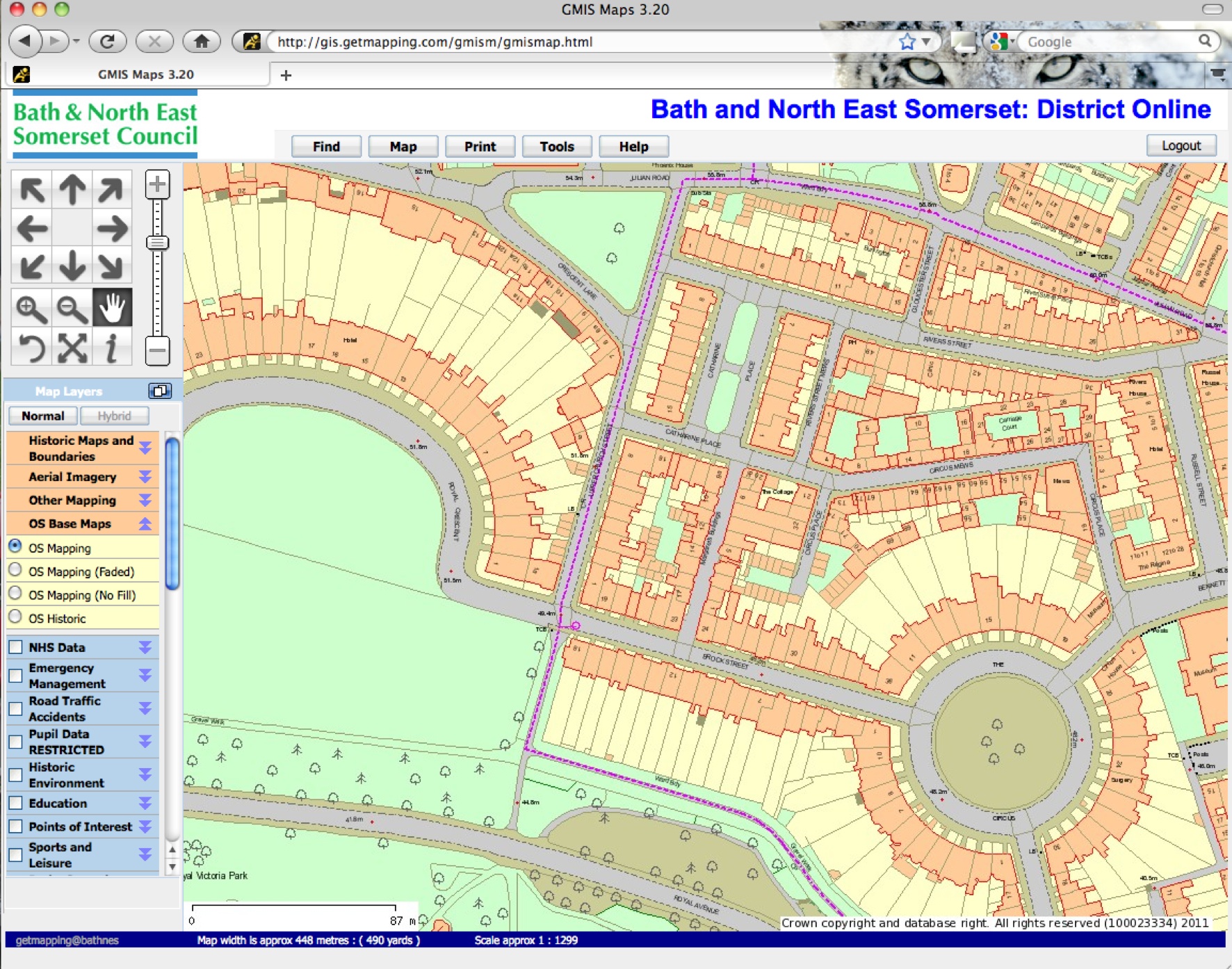
Task: Click the browser stop loading button
Action: click(x=154, y=42)
